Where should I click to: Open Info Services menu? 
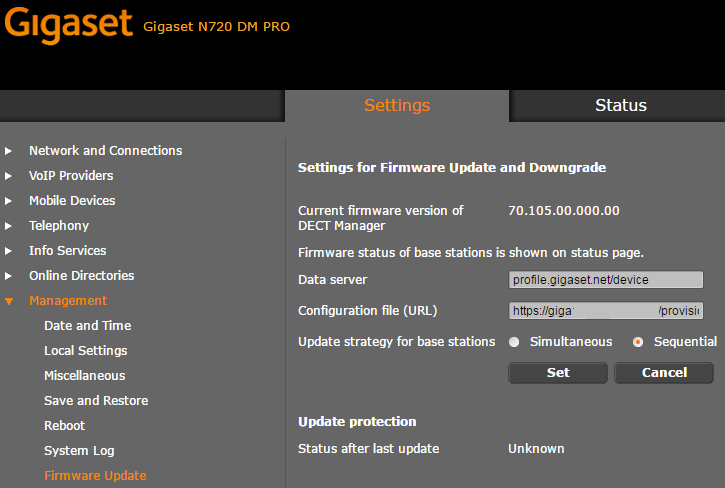click(x=68, y=251)
